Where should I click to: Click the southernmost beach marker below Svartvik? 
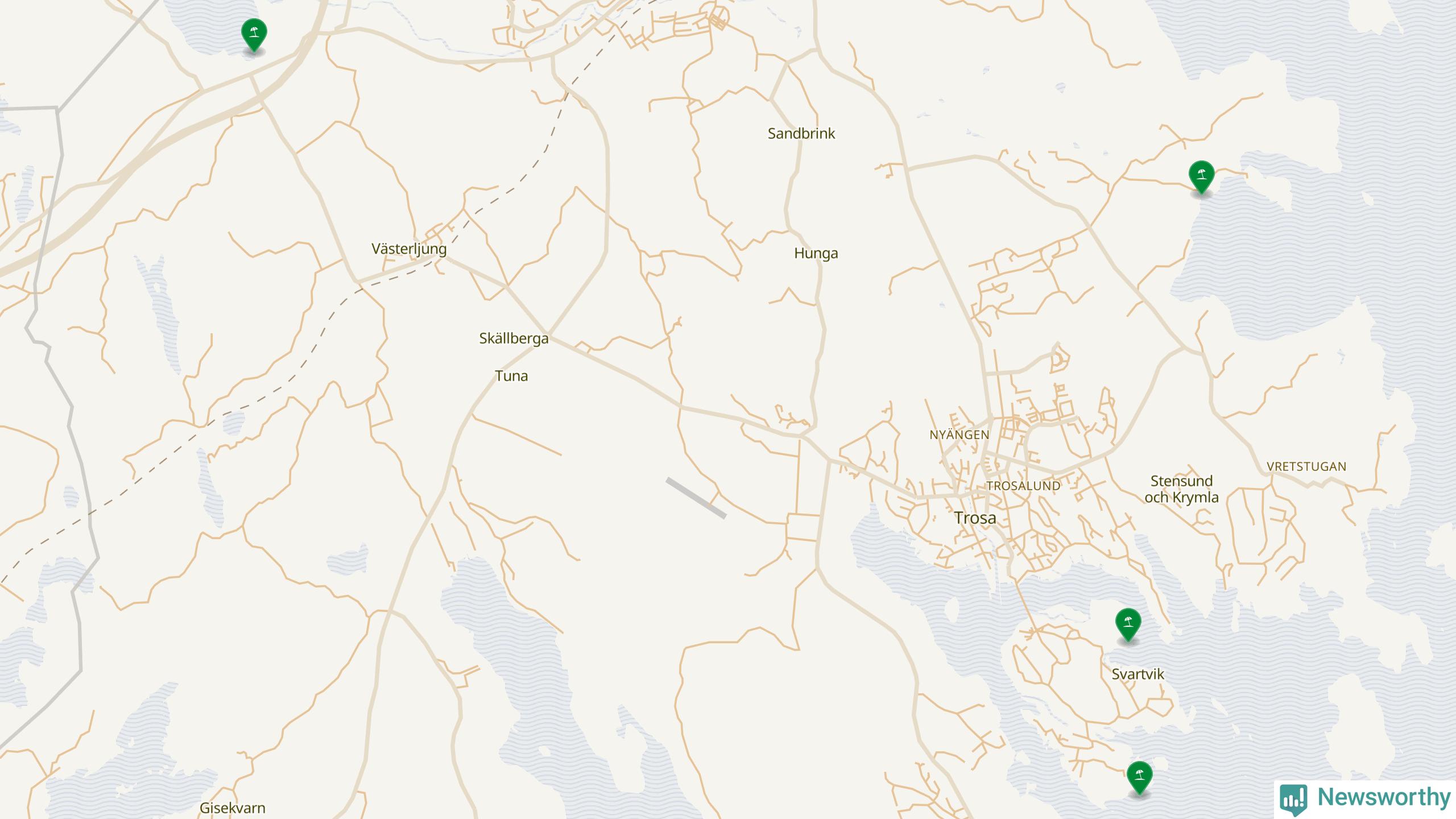click(x=1140, y=777)
